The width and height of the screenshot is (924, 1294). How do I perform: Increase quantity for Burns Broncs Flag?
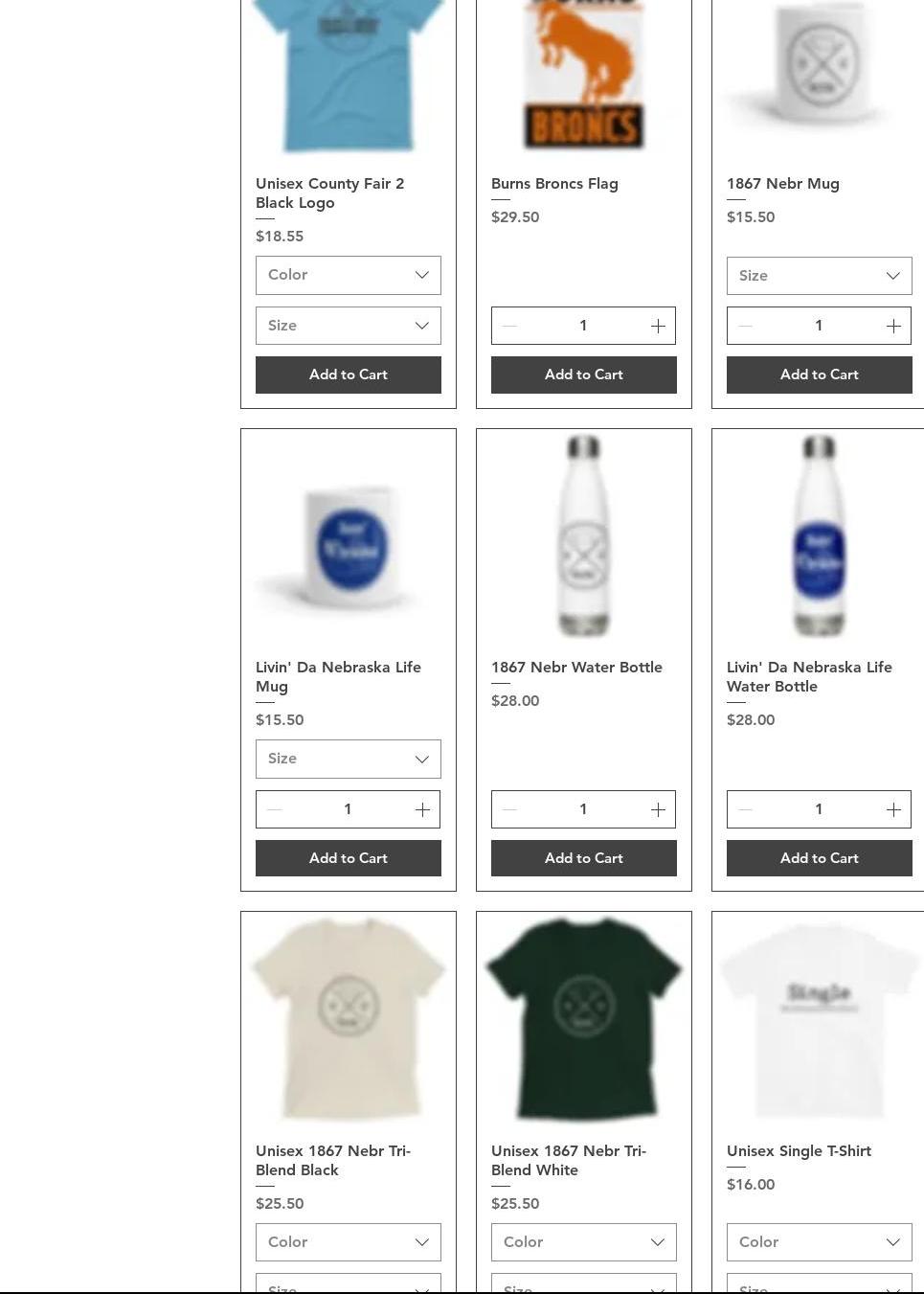point(658,326)
